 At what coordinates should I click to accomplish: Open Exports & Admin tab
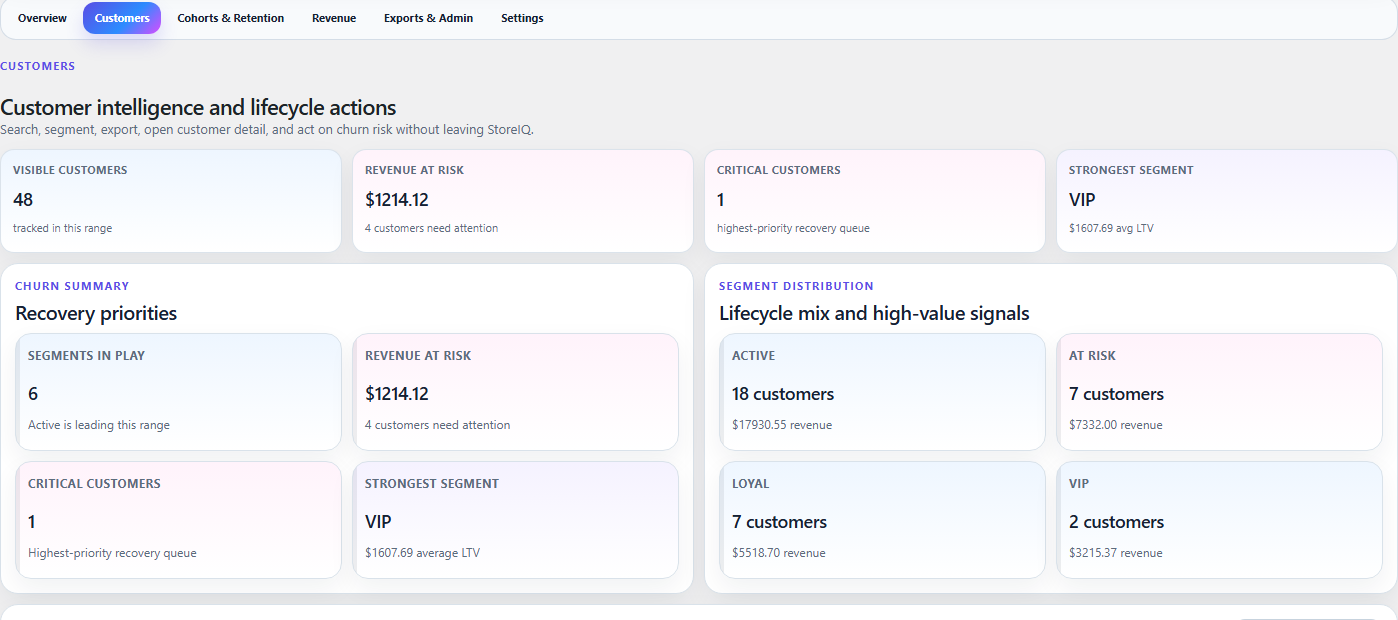[428, 18]
